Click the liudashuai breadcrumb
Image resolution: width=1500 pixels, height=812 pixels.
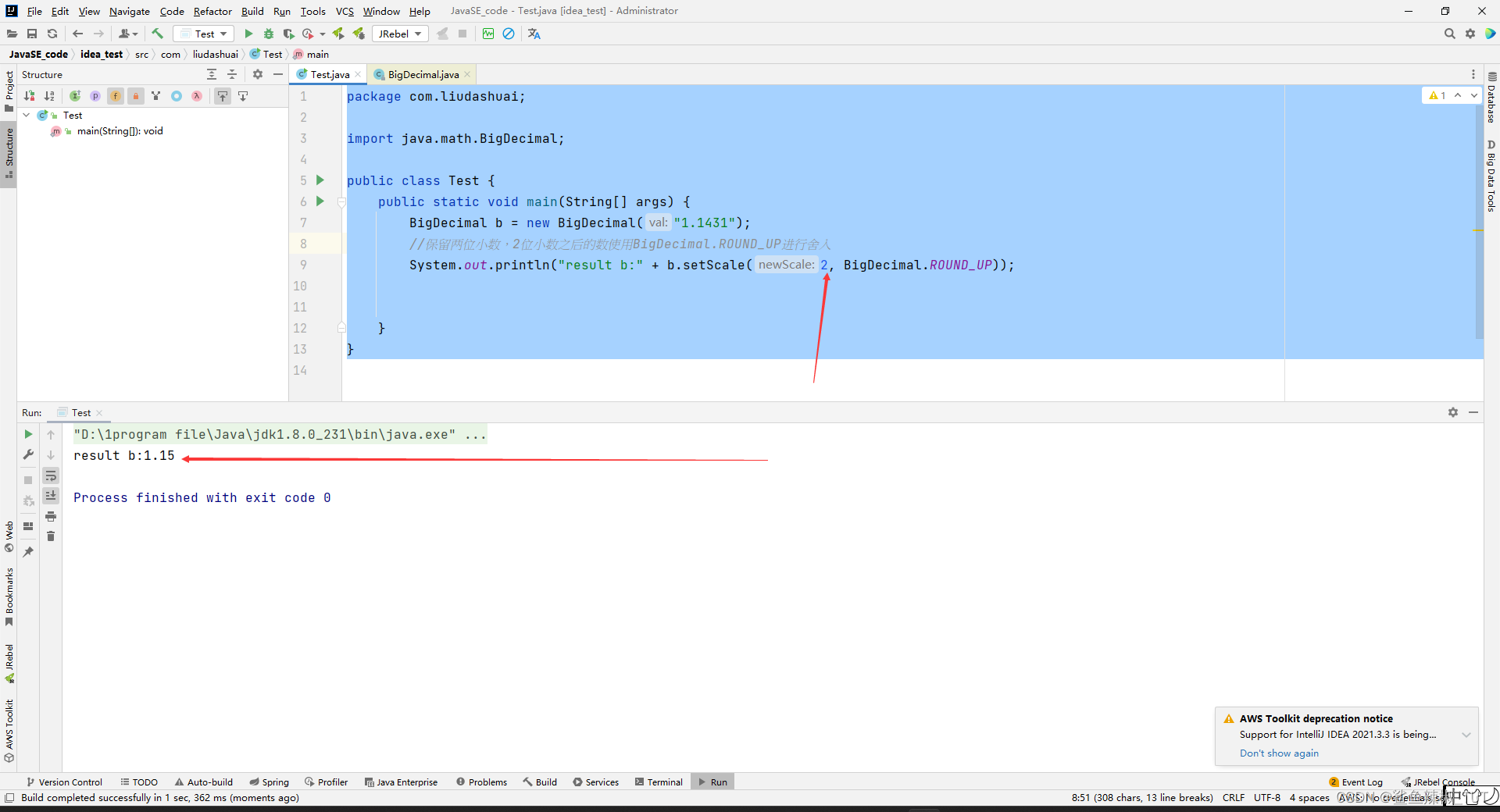point(216,54)
